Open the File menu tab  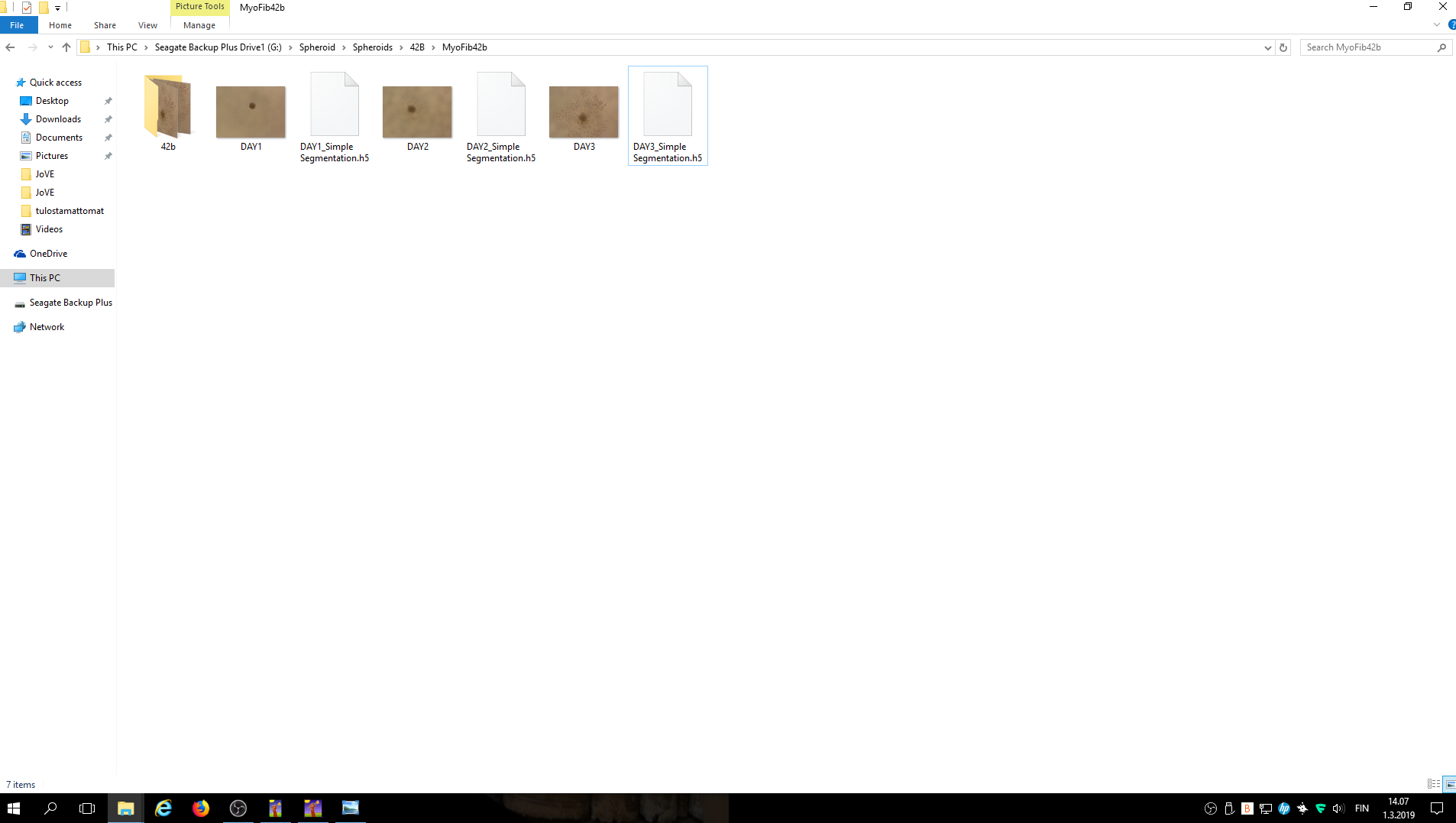pyautogui.click(x=17, y=25)
